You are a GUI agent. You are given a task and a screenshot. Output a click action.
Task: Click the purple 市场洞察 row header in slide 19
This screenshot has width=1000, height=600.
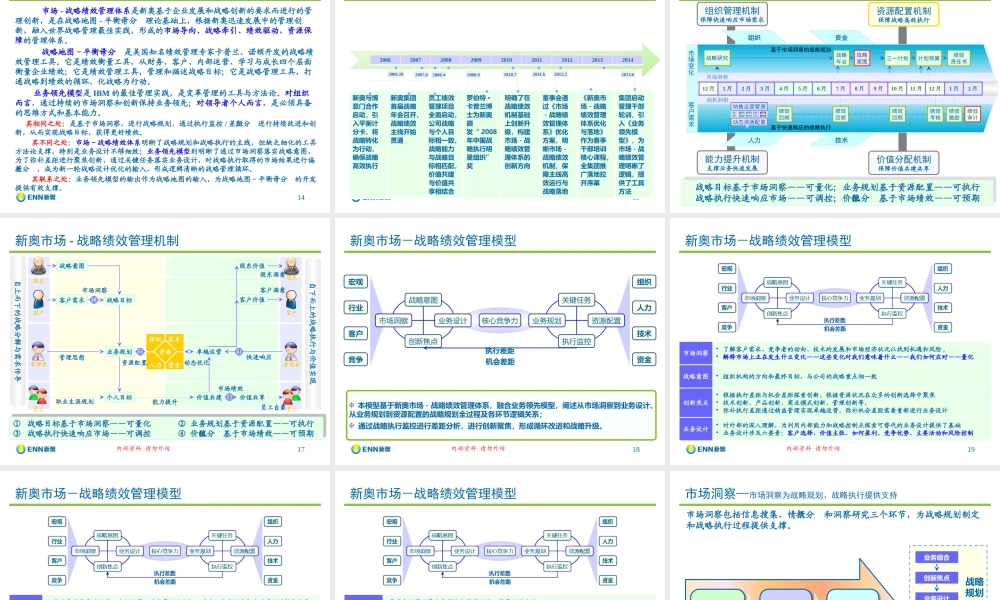(x=695, y=353)
